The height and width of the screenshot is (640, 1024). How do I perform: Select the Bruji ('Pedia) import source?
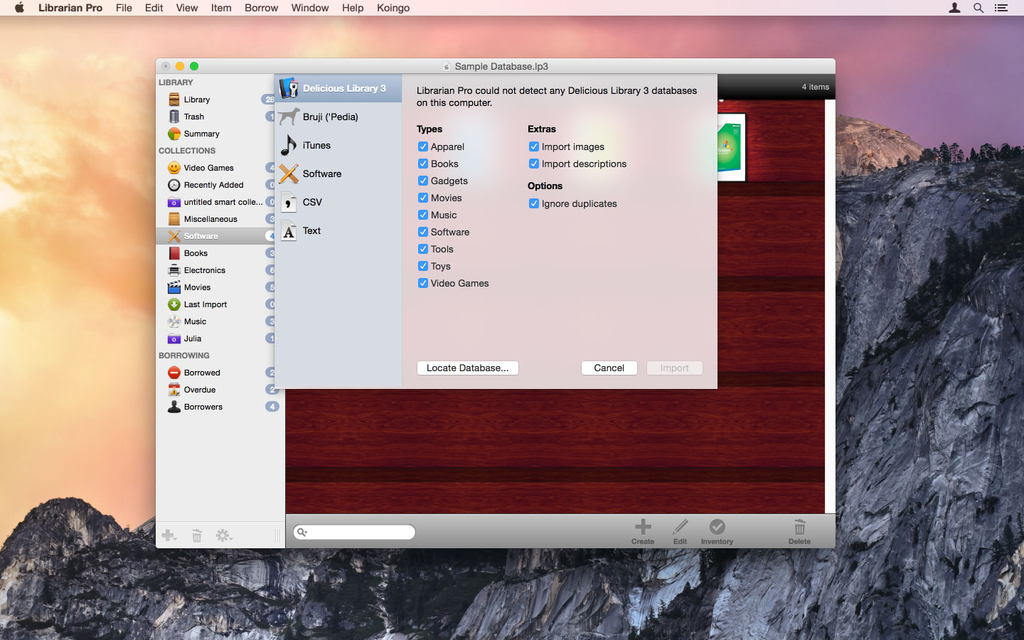tap(330, 117)
